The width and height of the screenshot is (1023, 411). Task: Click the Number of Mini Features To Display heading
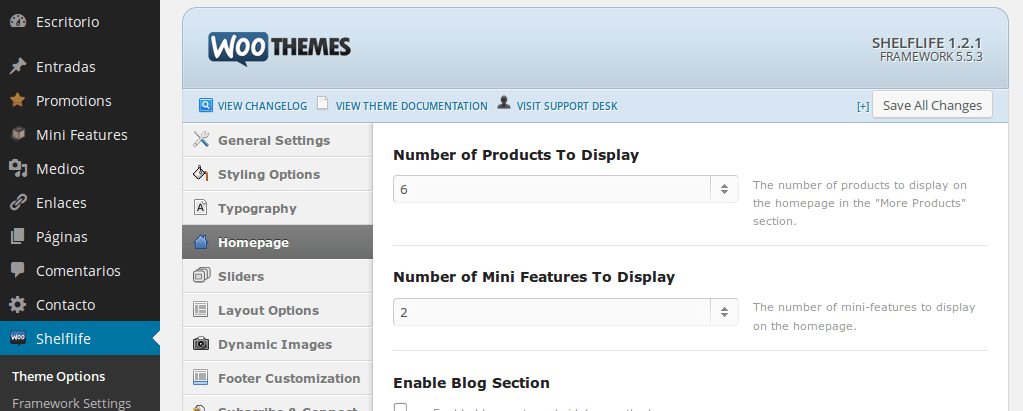pos(534,277)
